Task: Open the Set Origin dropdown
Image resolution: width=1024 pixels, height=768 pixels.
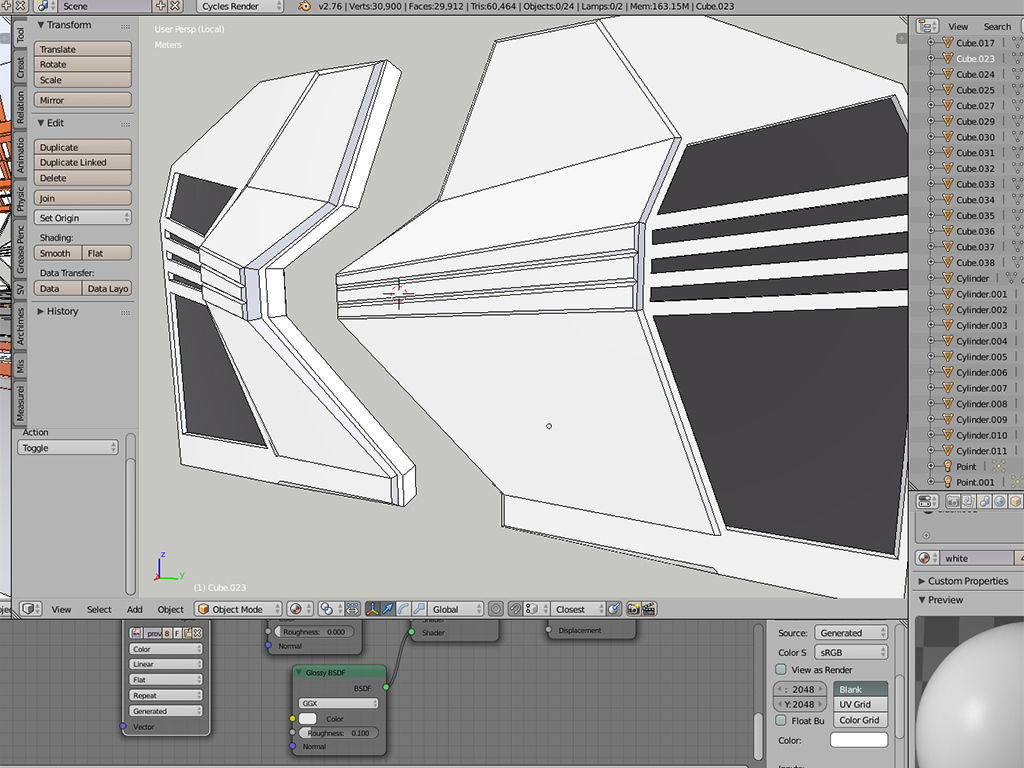Action: coord(82,217)
